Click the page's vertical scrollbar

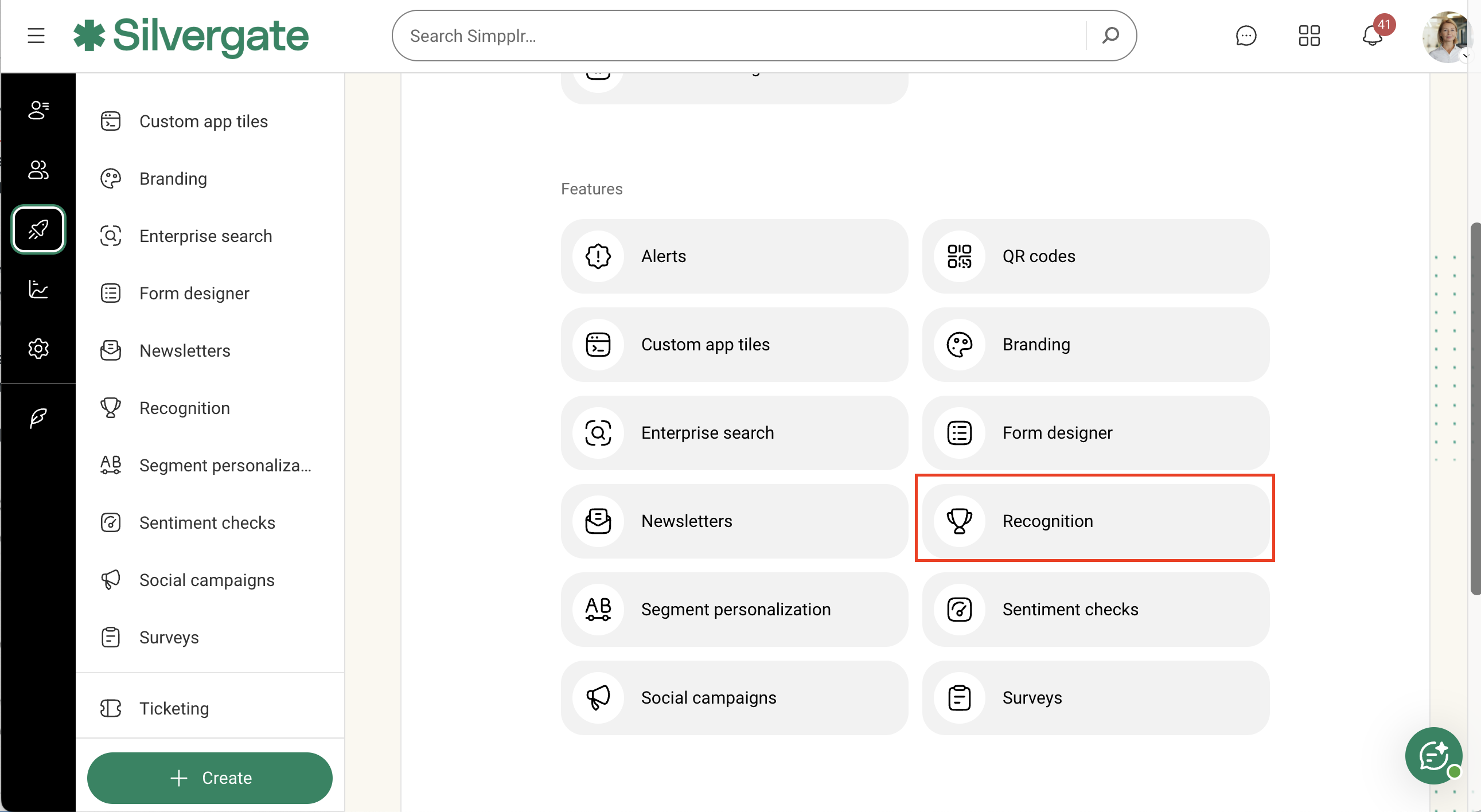coord(1475,408)
